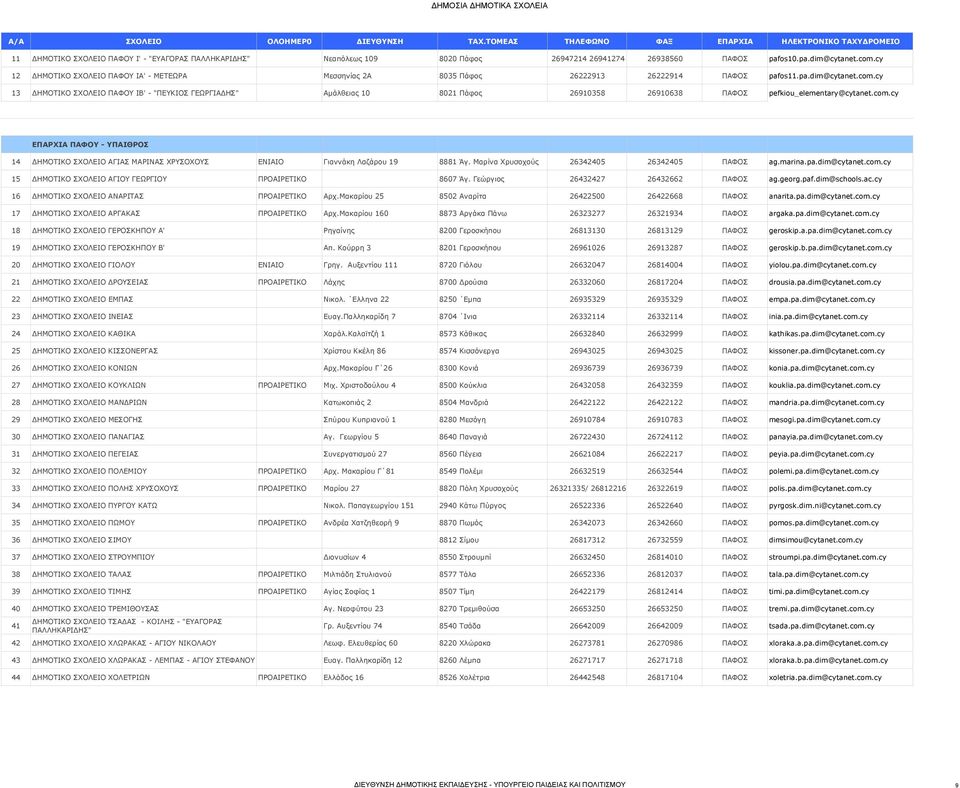This screenshot has height=788, width=960.
Task: Click the ΣΧΟΛΕΙΟ column header
Action: (x=143, y=42)
